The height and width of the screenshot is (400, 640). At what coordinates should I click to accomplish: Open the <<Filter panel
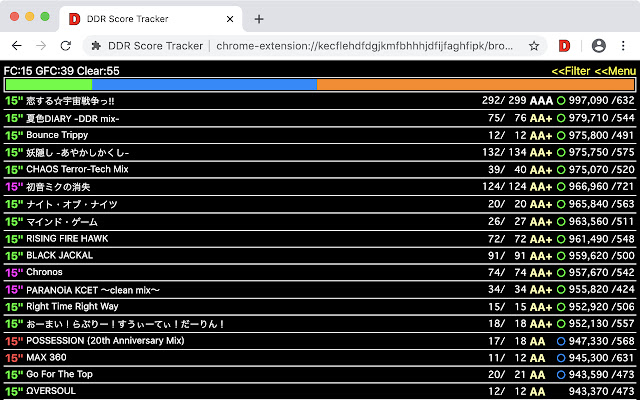(x=571, y=71)
